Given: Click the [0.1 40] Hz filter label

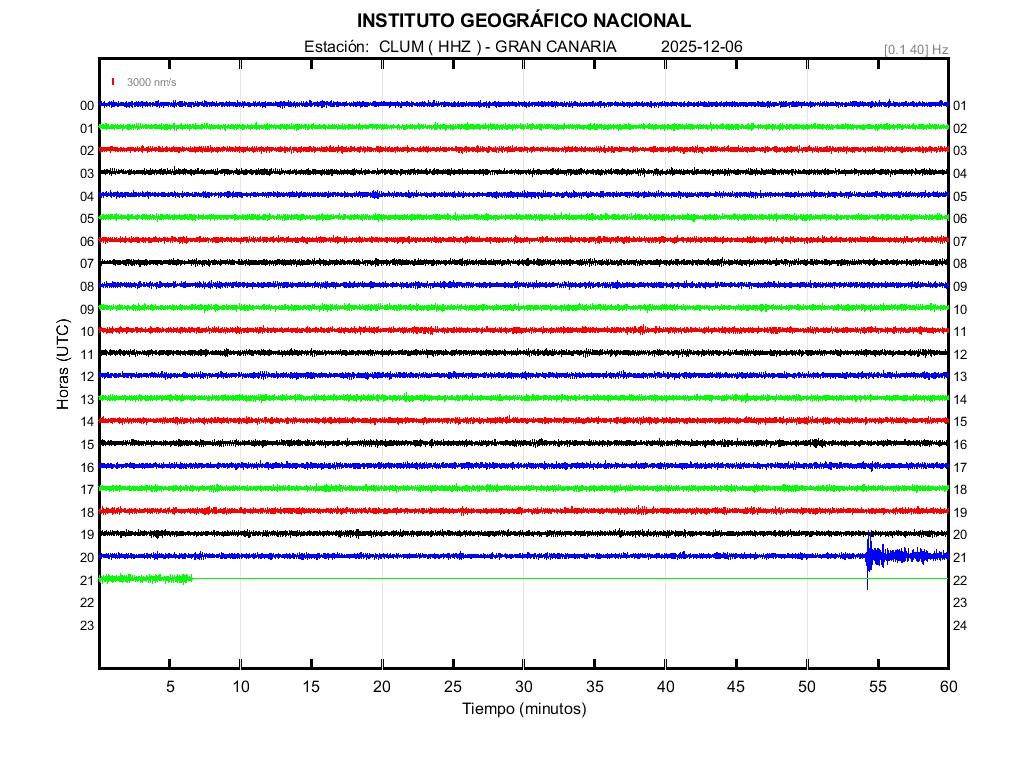Looking at the screenshot, I should (915, 49).
